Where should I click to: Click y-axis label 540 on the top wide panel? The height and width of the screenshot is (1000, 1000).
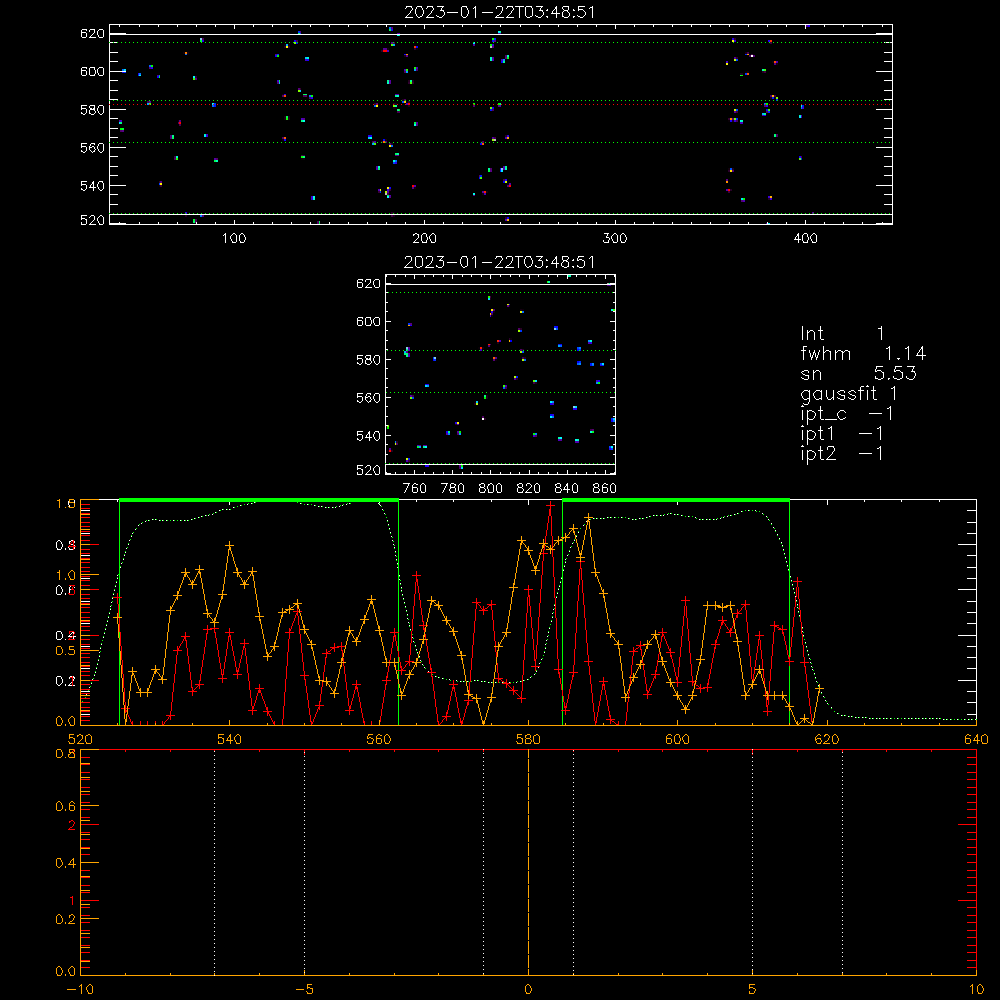[92, 186]
